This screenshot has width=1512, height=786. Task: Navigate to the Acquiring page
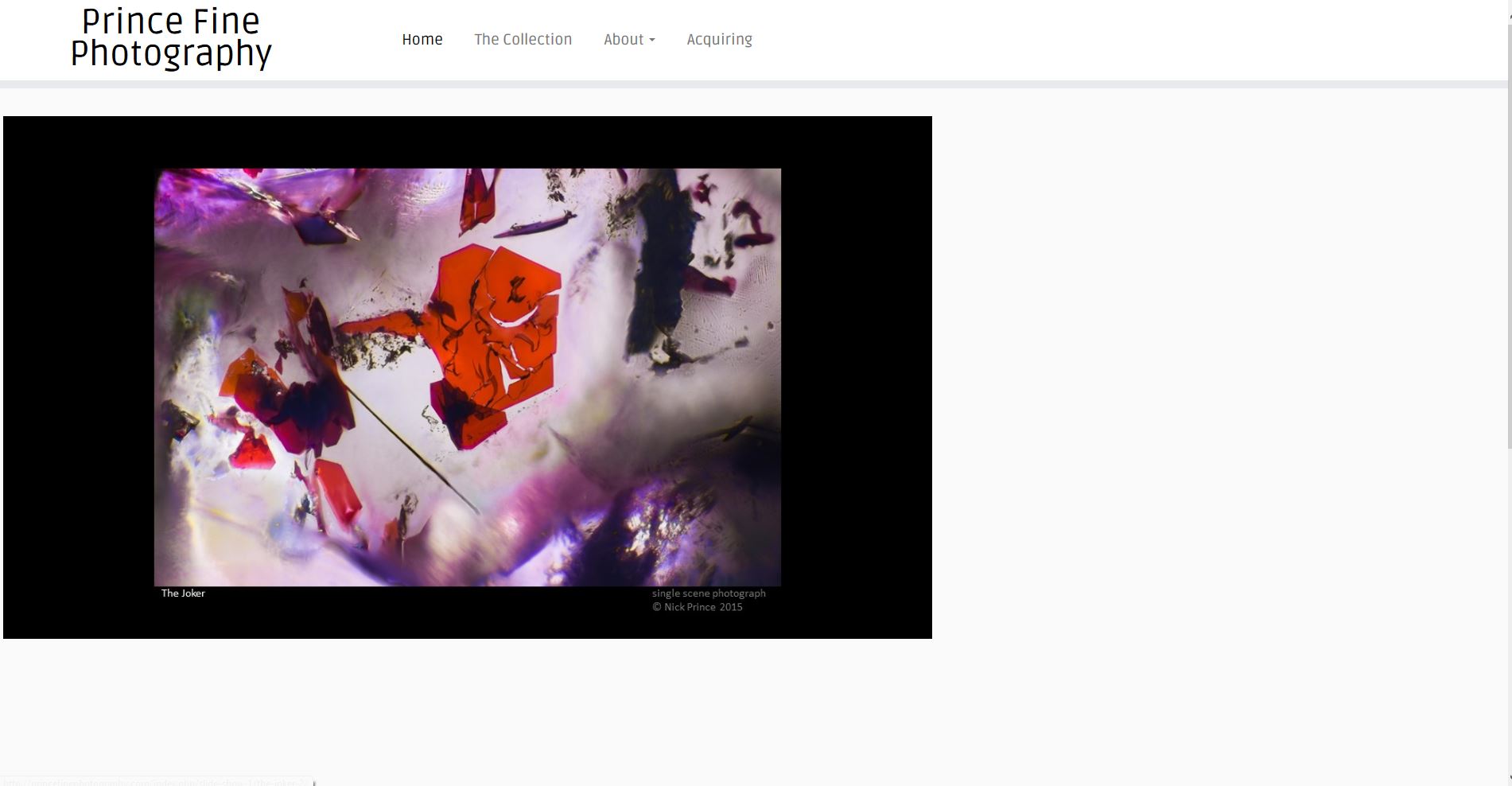click(x=719, y=39)
